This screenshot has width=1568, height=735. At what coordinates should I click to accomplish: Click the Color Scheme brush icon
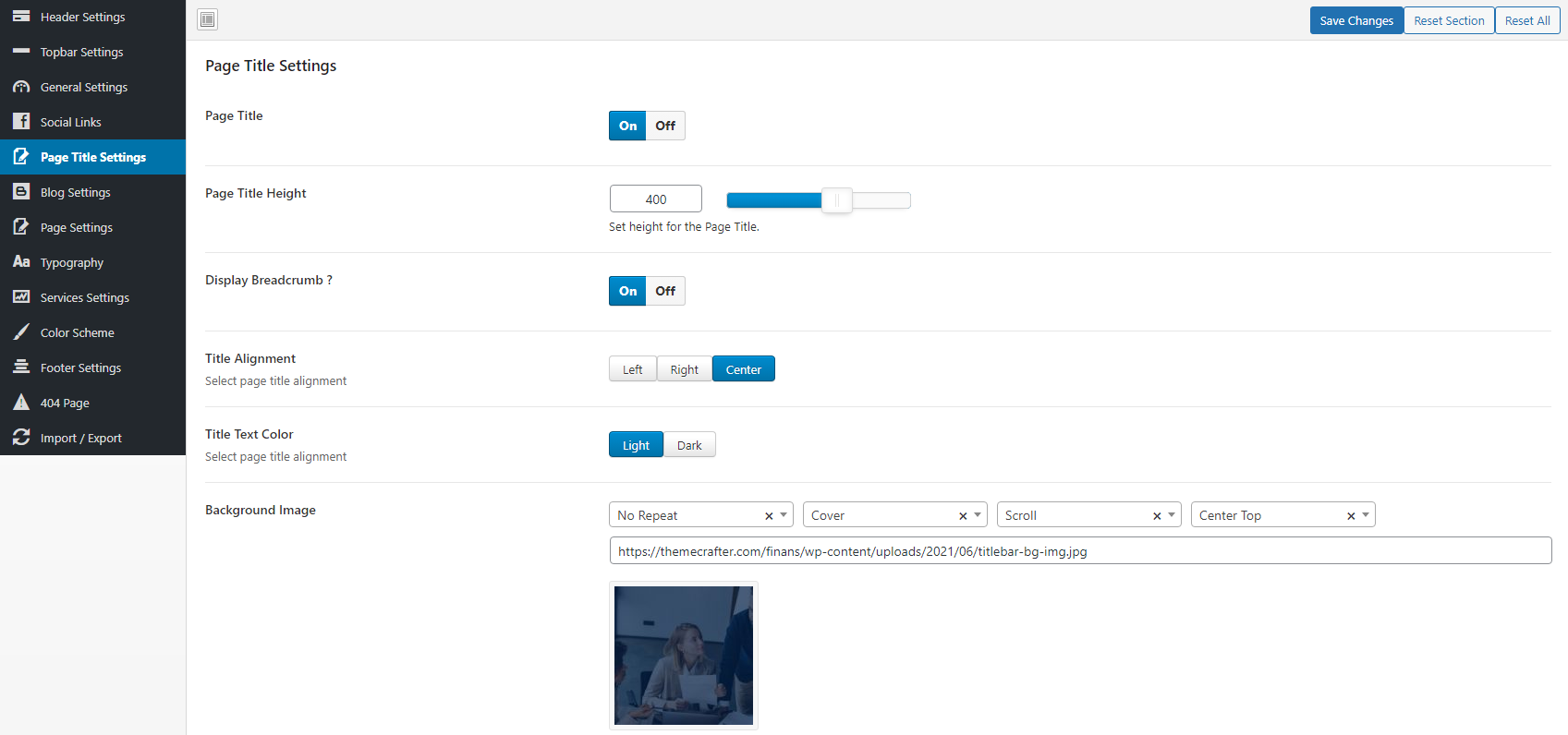[21, 332]
